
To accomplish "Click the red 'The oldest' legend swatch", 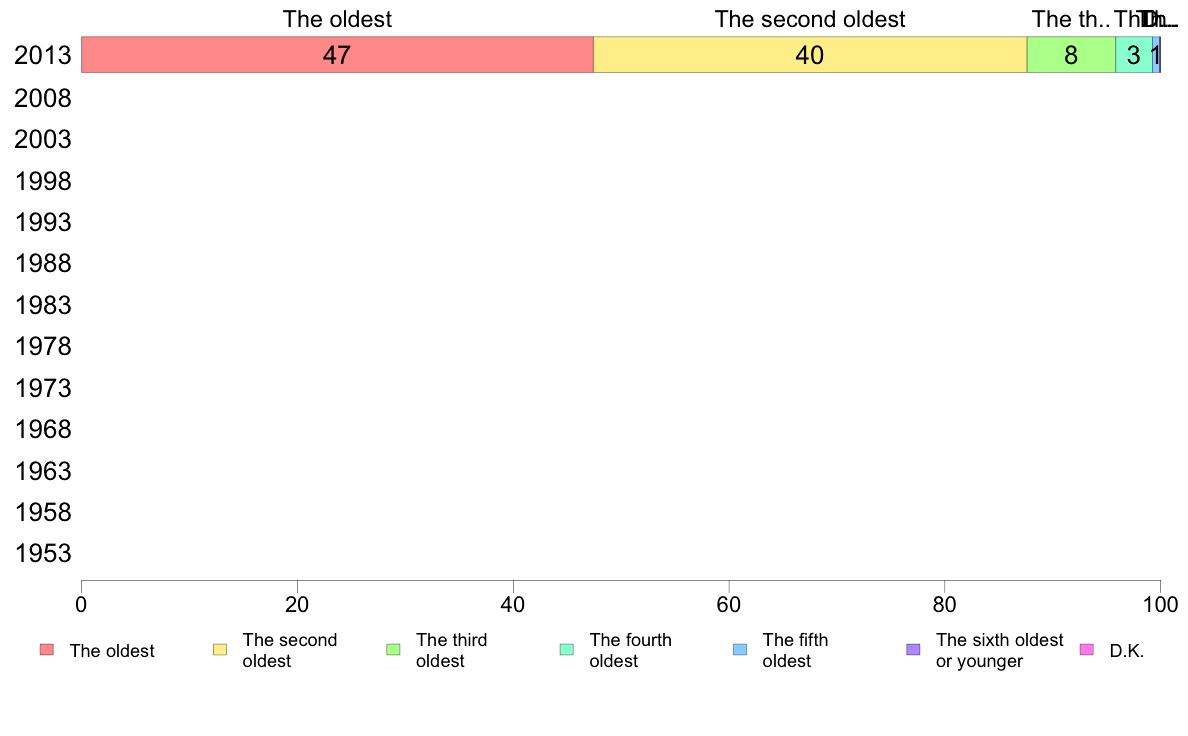I will tap(47, 650).
